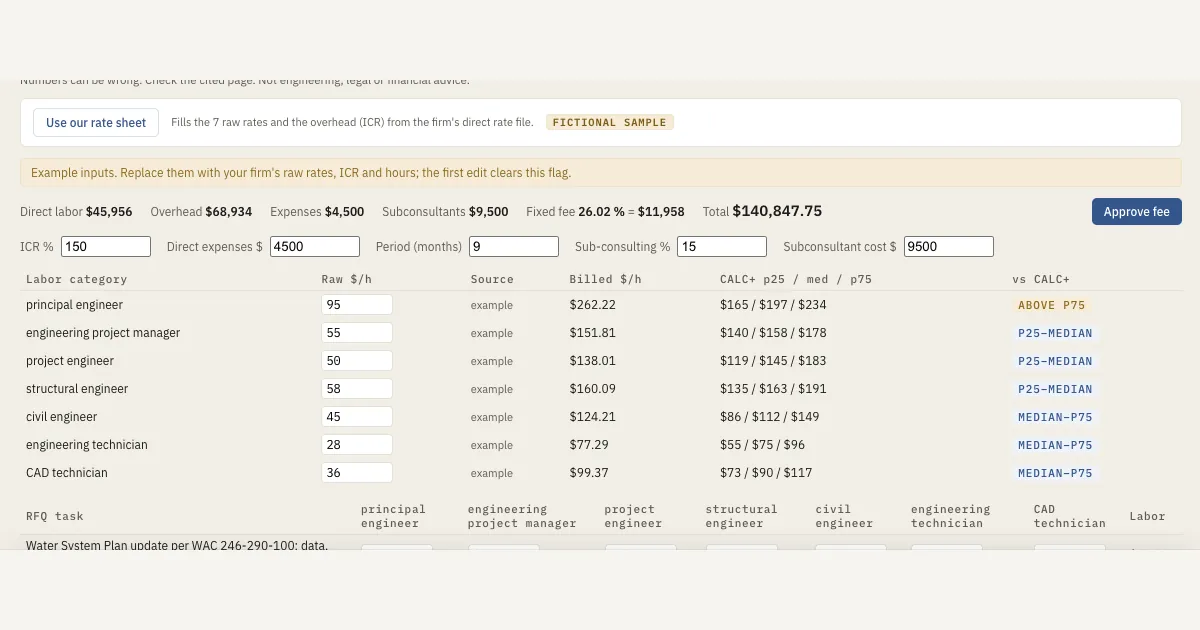The height and width of the screenshot is (630, 1200).
Task: Select billed rate $160.09
Action: point(593,389)
